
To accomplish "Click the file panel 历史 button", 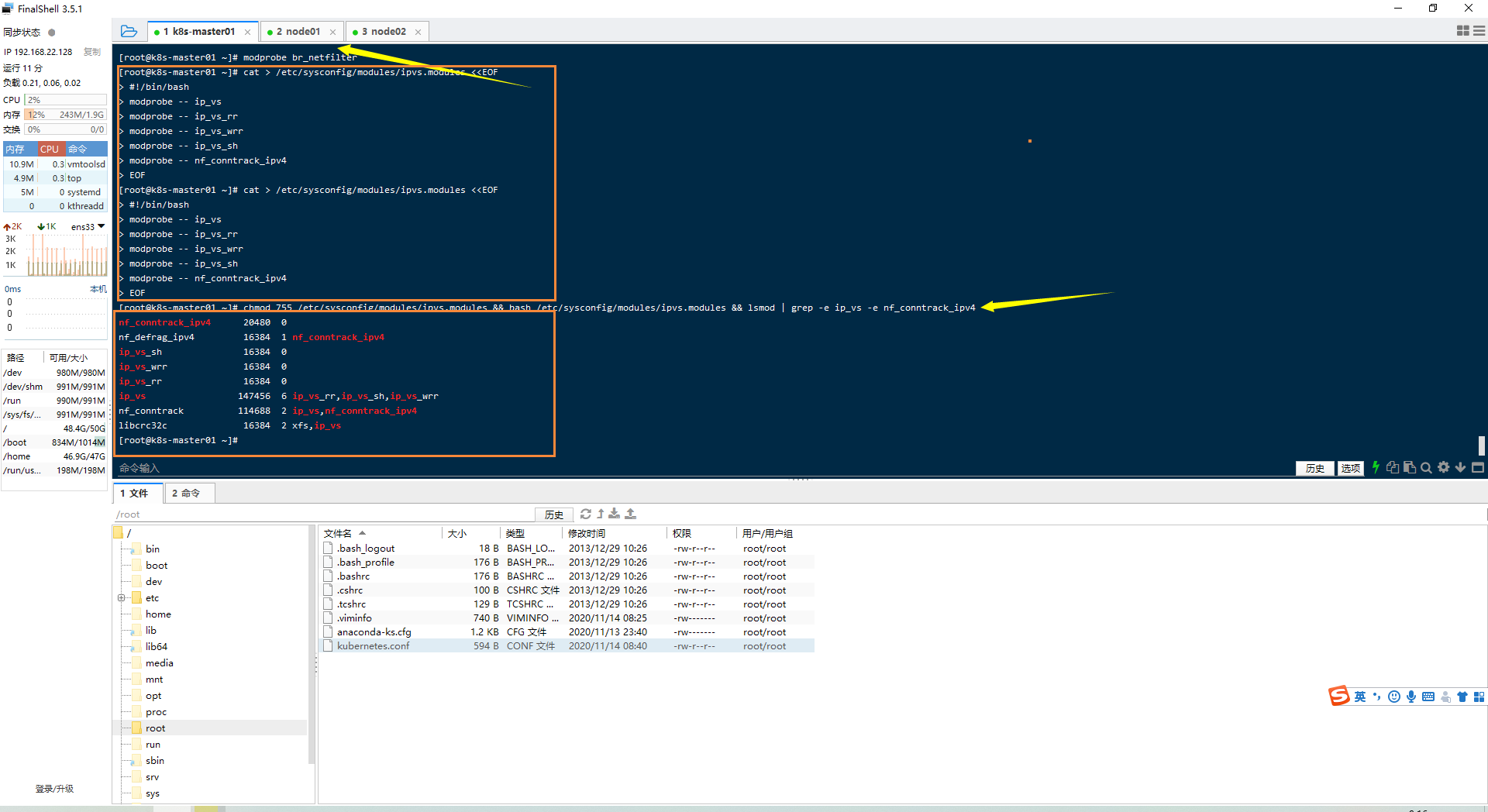I will click(554, 514).
